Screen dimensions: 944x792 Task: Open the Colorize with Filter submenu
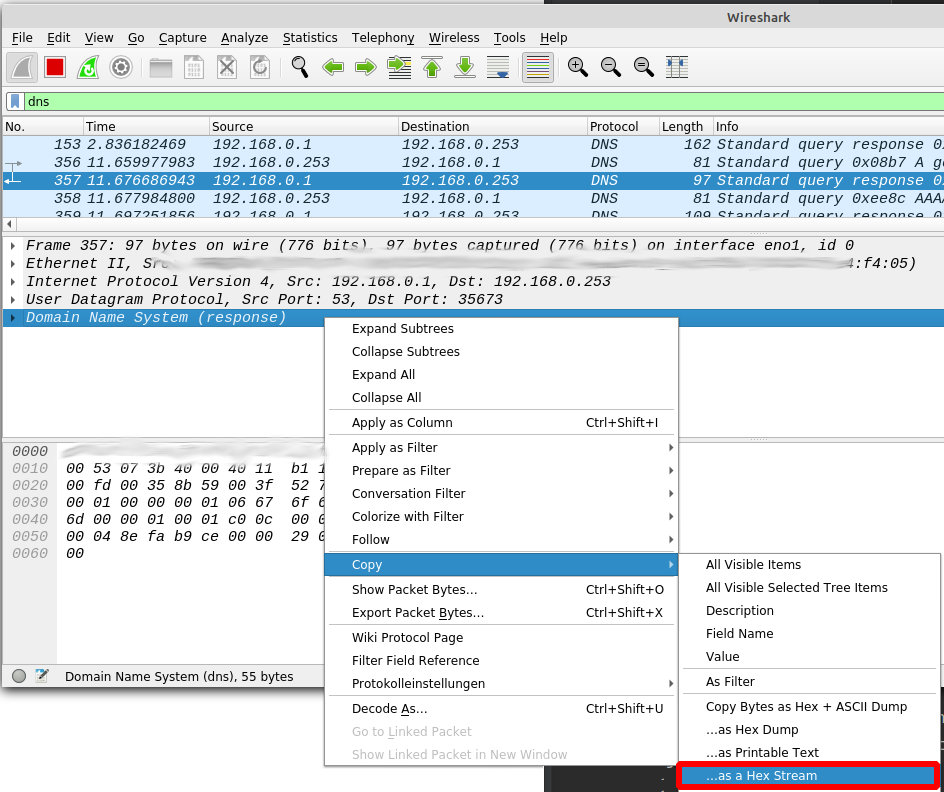[502, 516]
